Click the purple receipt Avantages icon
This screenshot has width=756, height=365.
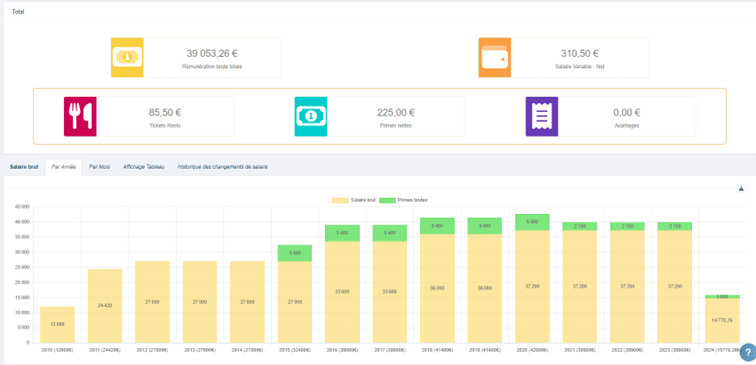pyautogui.click(x=542, y=116)
